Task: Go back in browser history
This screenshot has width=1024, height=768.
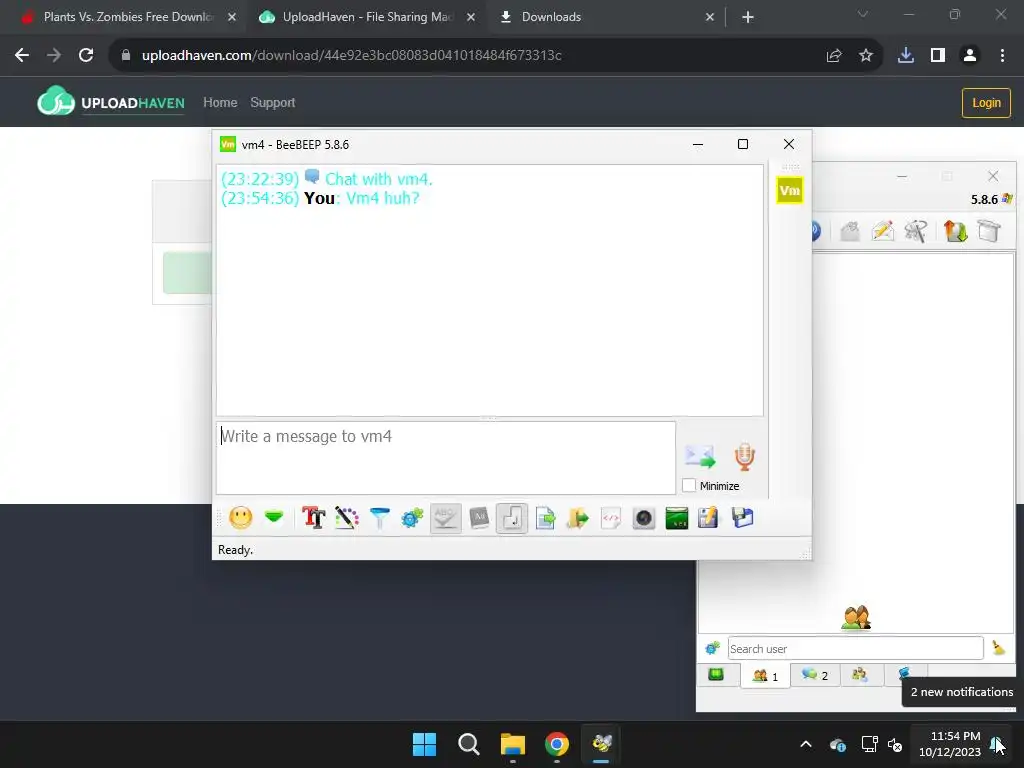Action: pyautogui.click(x=22, y=56)
